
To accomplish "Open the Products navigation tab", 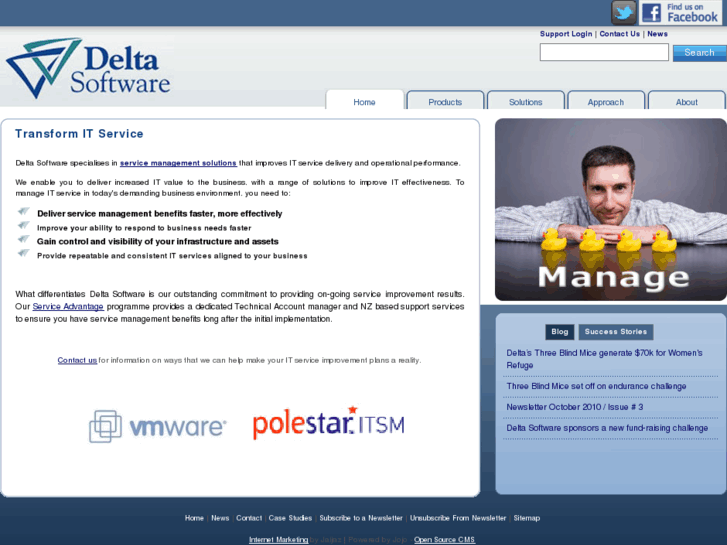I will [x=445, y=102].
